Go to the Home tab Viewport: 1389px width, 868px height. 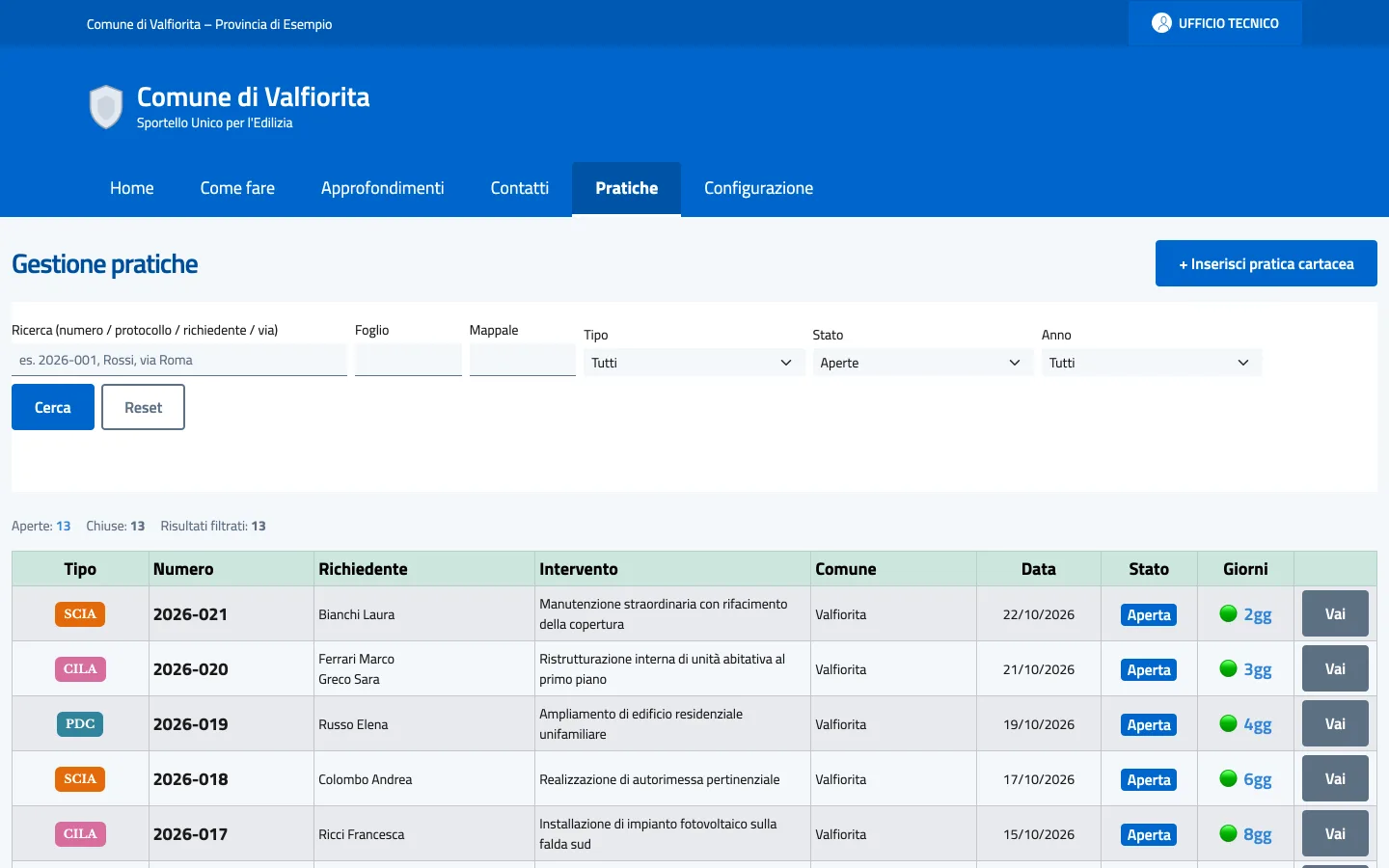coord(132,188)
